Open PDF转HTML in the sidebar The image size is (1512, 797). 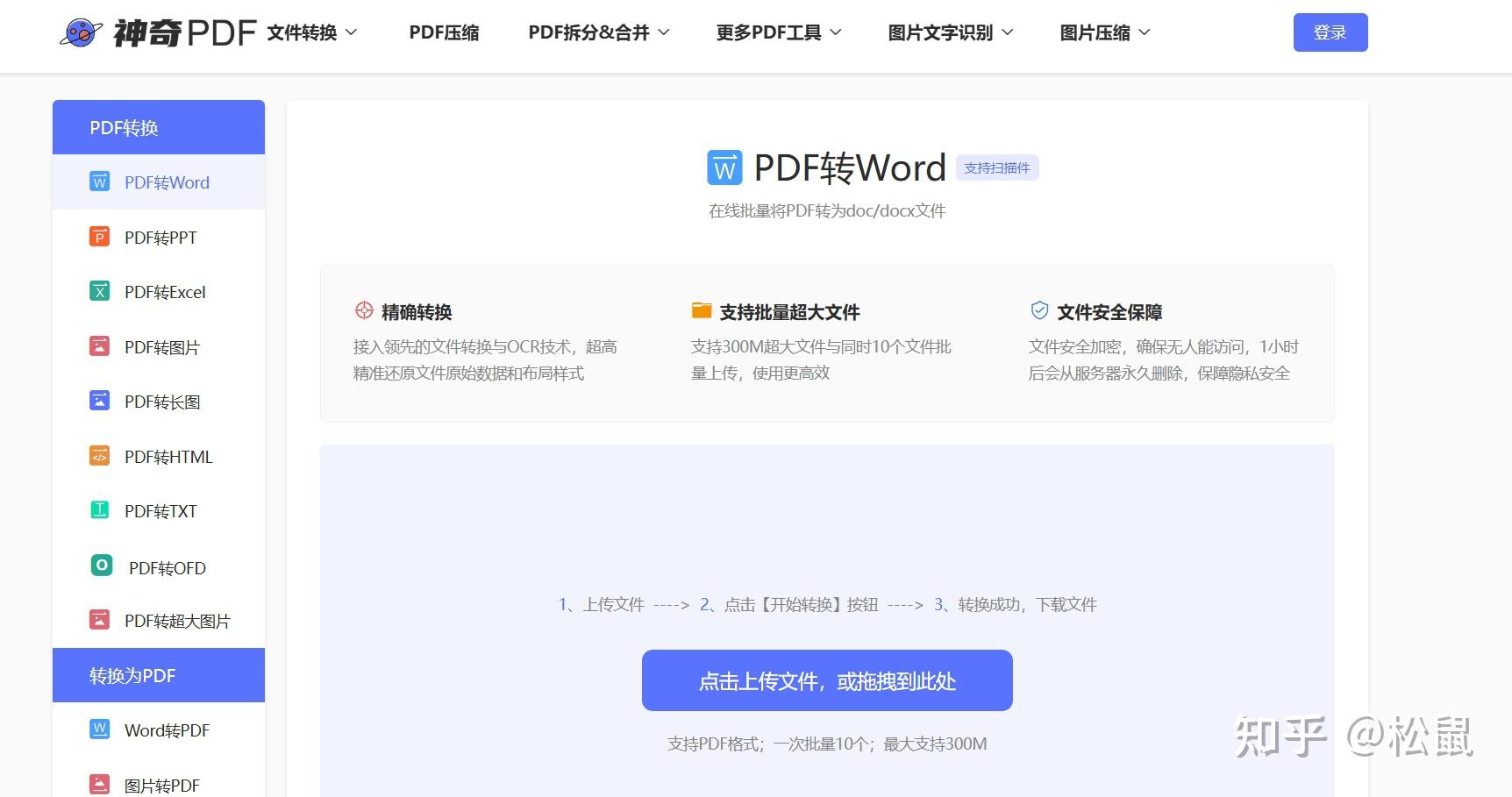[x=159, y=457]
